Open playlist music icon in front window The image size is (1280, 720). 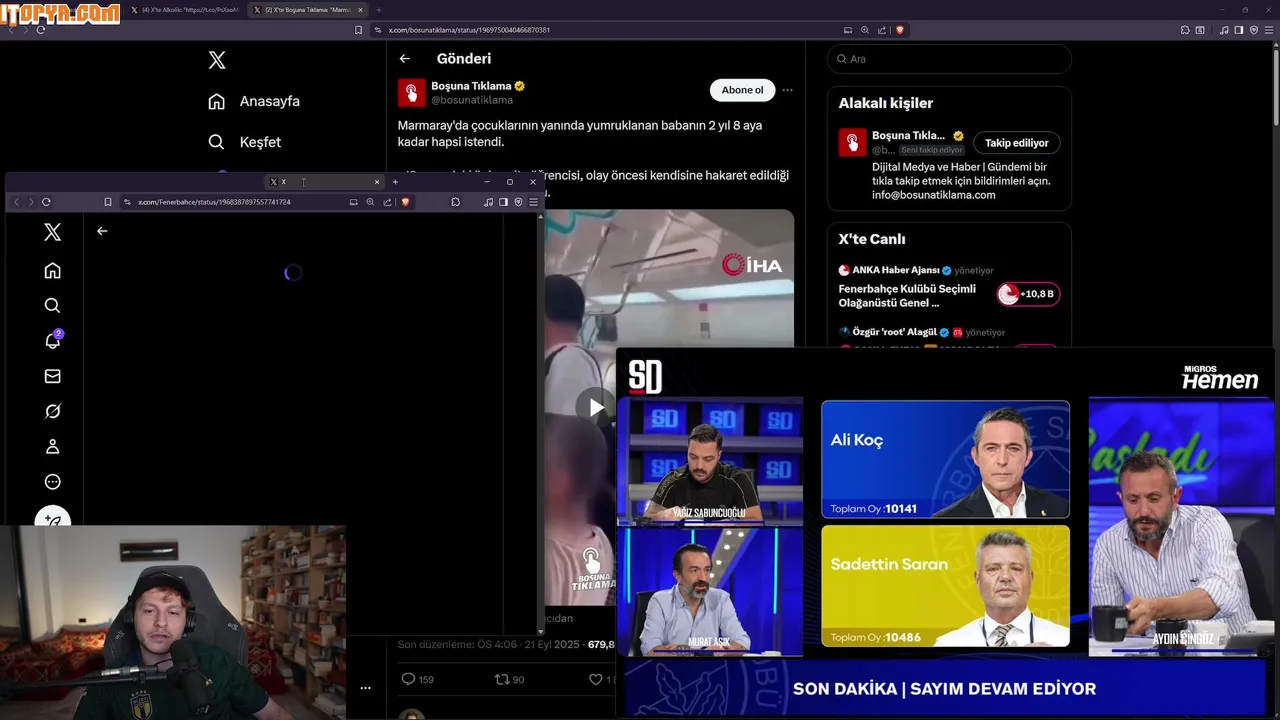[488, 202]
